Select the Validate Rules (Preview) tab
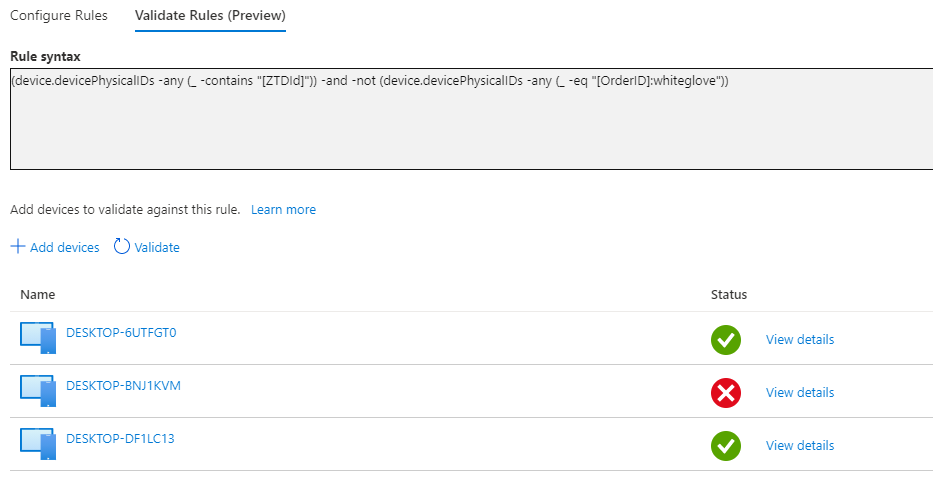The width and height of the screenshot is (933, 498). [x=210, y=16]
